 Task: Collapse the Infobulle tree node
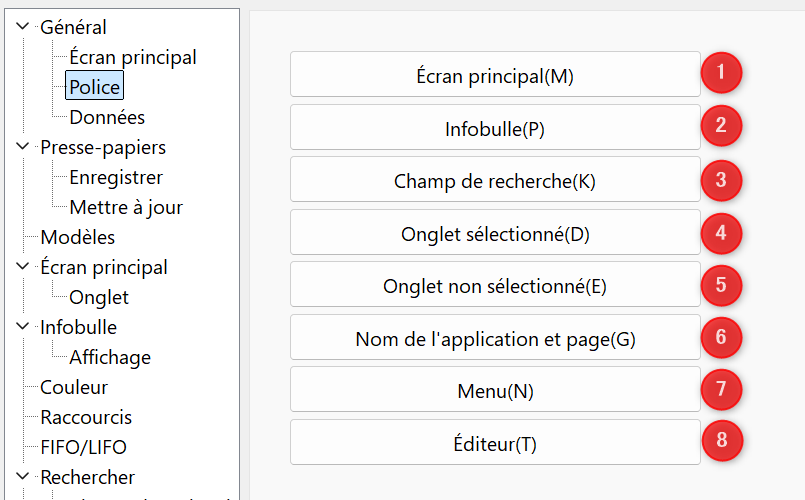click(22, 326)
